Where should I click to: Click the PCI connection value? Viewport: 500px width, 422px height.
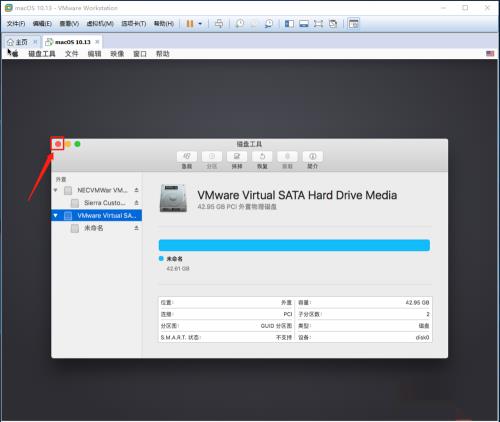[288, 314]
